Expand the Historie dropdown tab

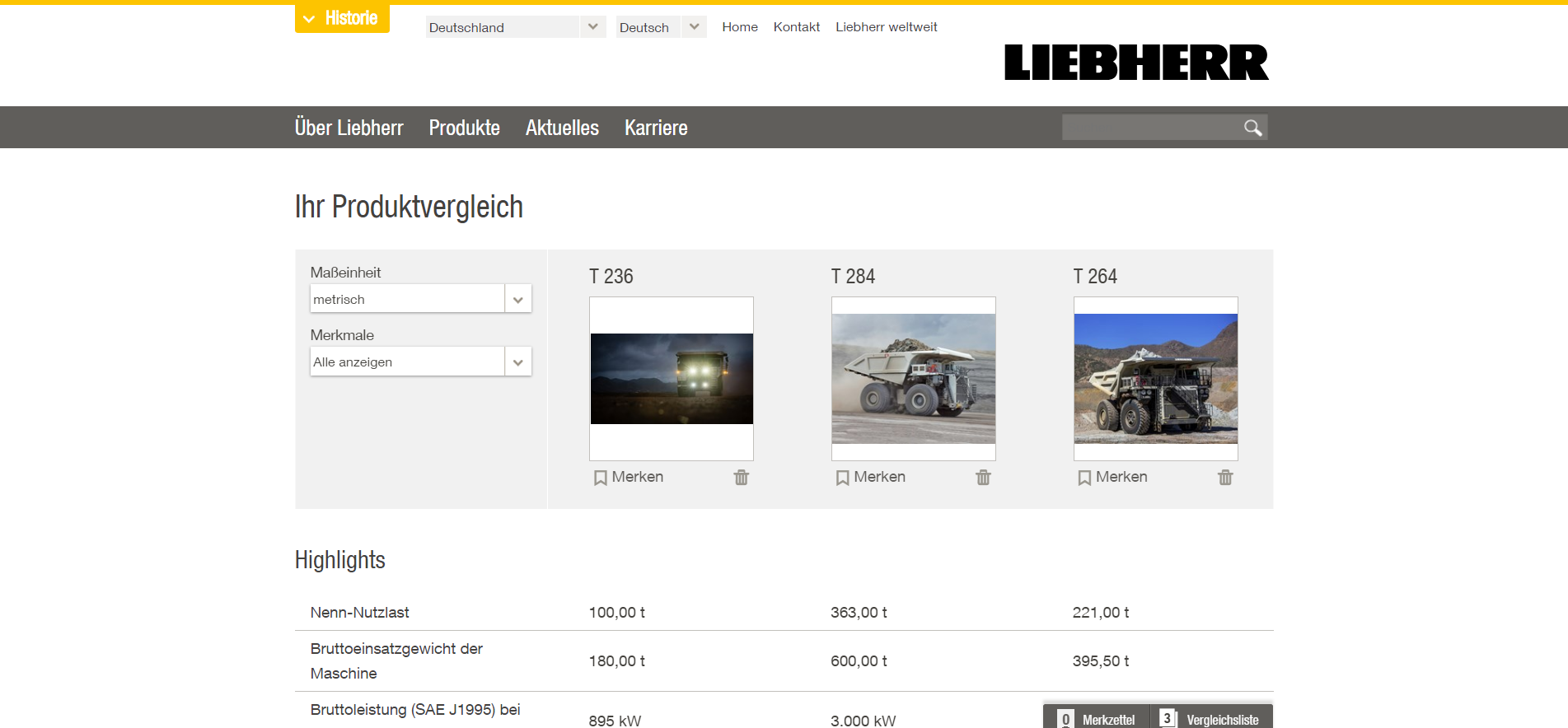click(x=342, y=18)
